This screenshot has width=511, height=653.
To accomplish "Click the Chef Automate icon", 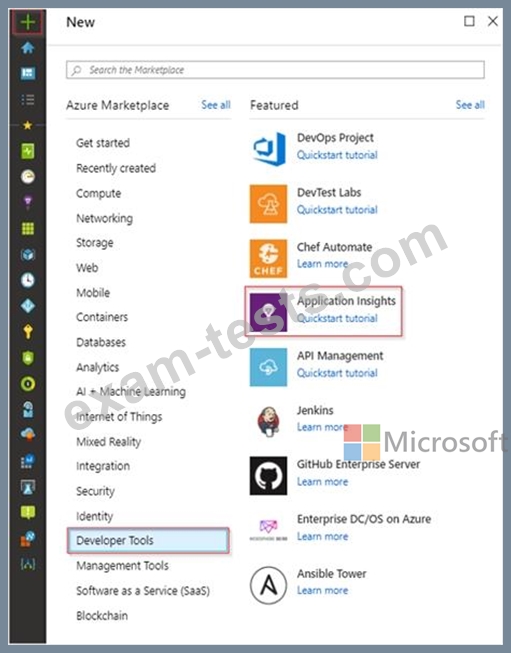I will tap(269, 258).
